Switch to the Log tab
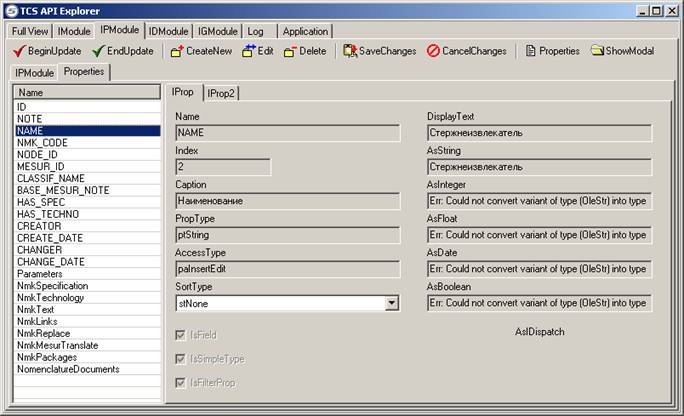Screen dimensions: 684x416 [256, 31]
